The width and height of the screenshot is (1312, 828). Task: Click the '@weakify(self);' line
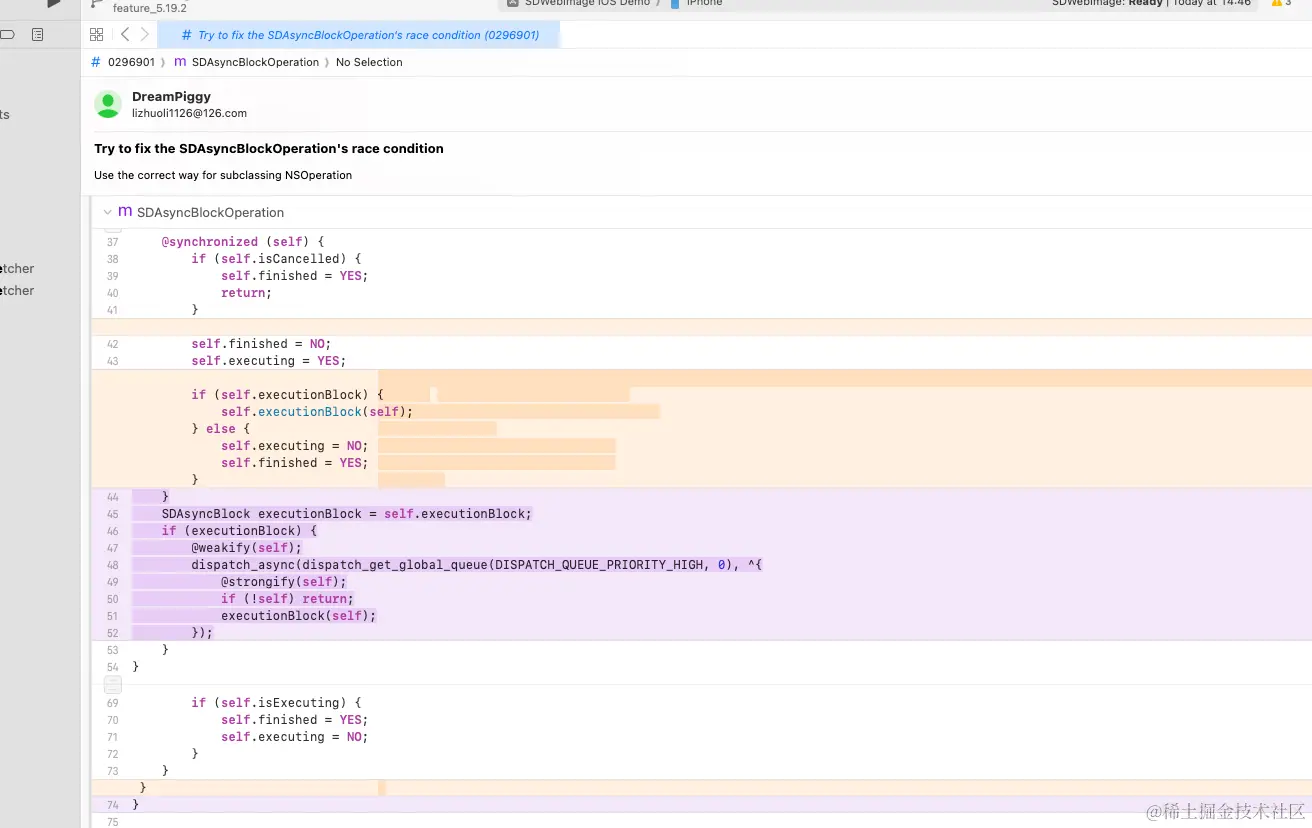click(246, 548)
